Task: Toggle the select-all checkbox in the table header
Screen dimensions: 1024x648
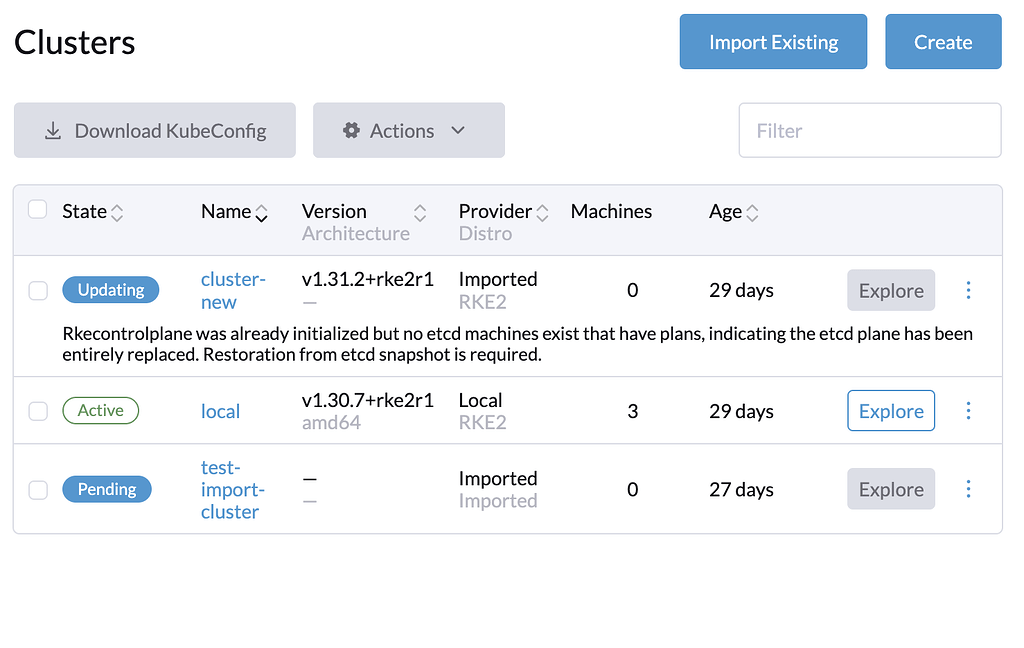Action: (37, 210)
